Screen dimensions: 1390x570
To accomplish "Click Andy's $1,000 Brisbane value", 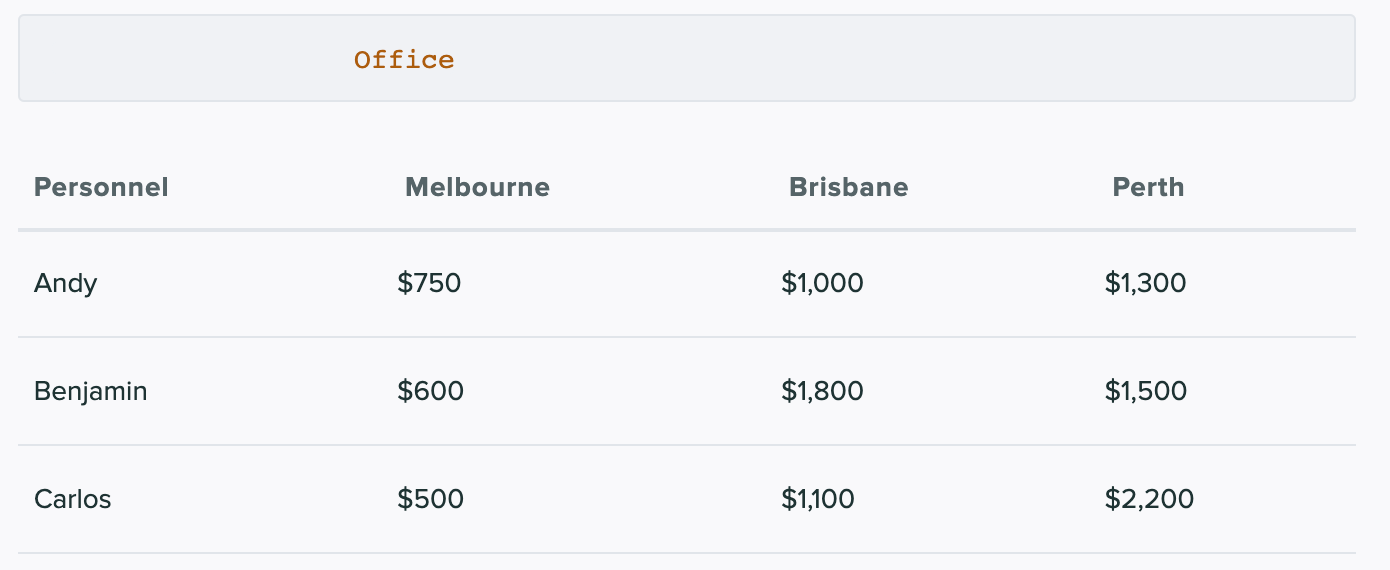I will point(822,283).
